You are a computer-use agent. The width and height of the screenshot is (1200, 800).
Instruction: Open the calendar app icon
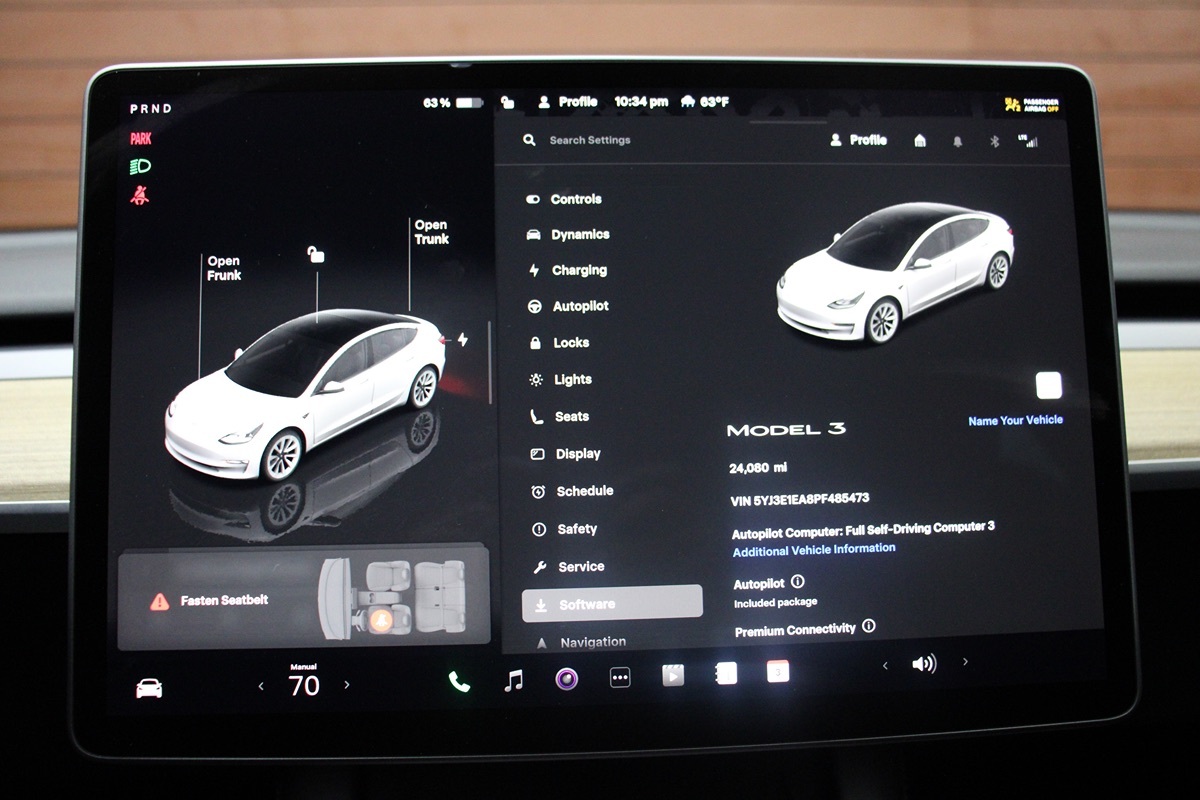click(777, 671)
